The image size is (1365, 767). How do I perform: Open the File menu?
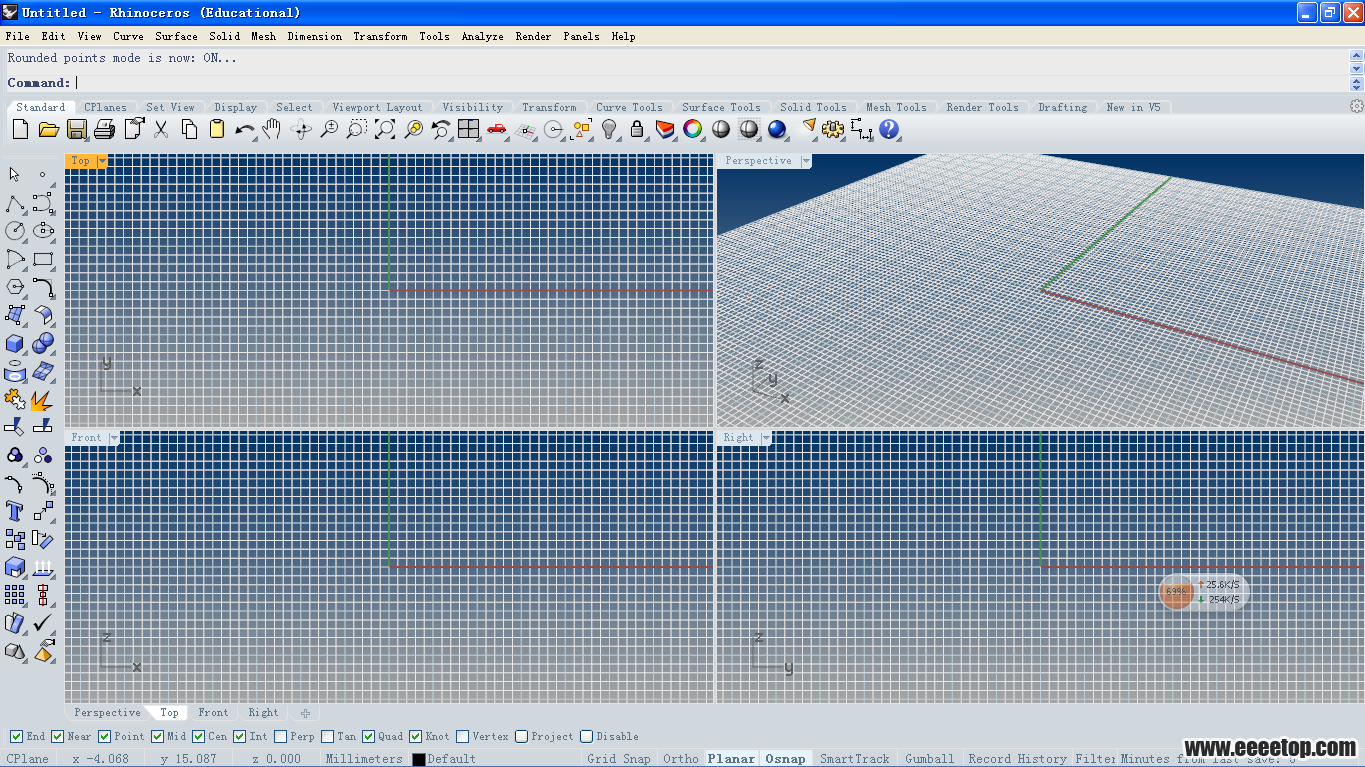coord(18,36)
